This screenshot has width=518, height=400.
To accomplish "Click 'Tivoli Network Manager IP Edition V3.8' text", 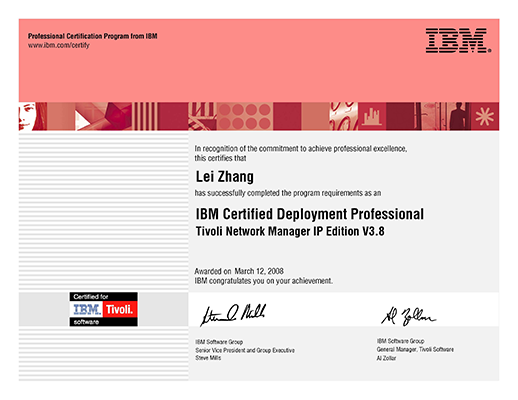I will (x=290, y=231).
